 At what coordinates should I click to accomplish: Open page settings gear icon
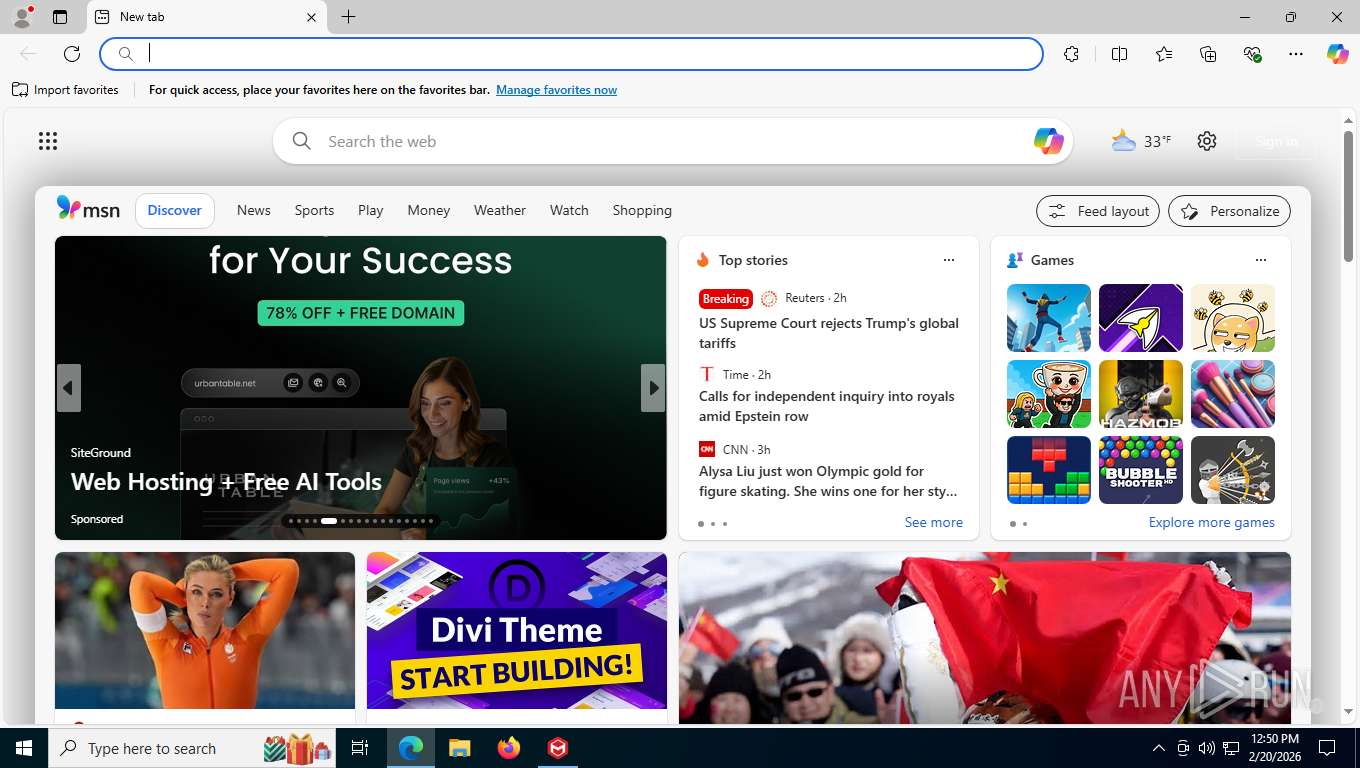point(1207,141)
